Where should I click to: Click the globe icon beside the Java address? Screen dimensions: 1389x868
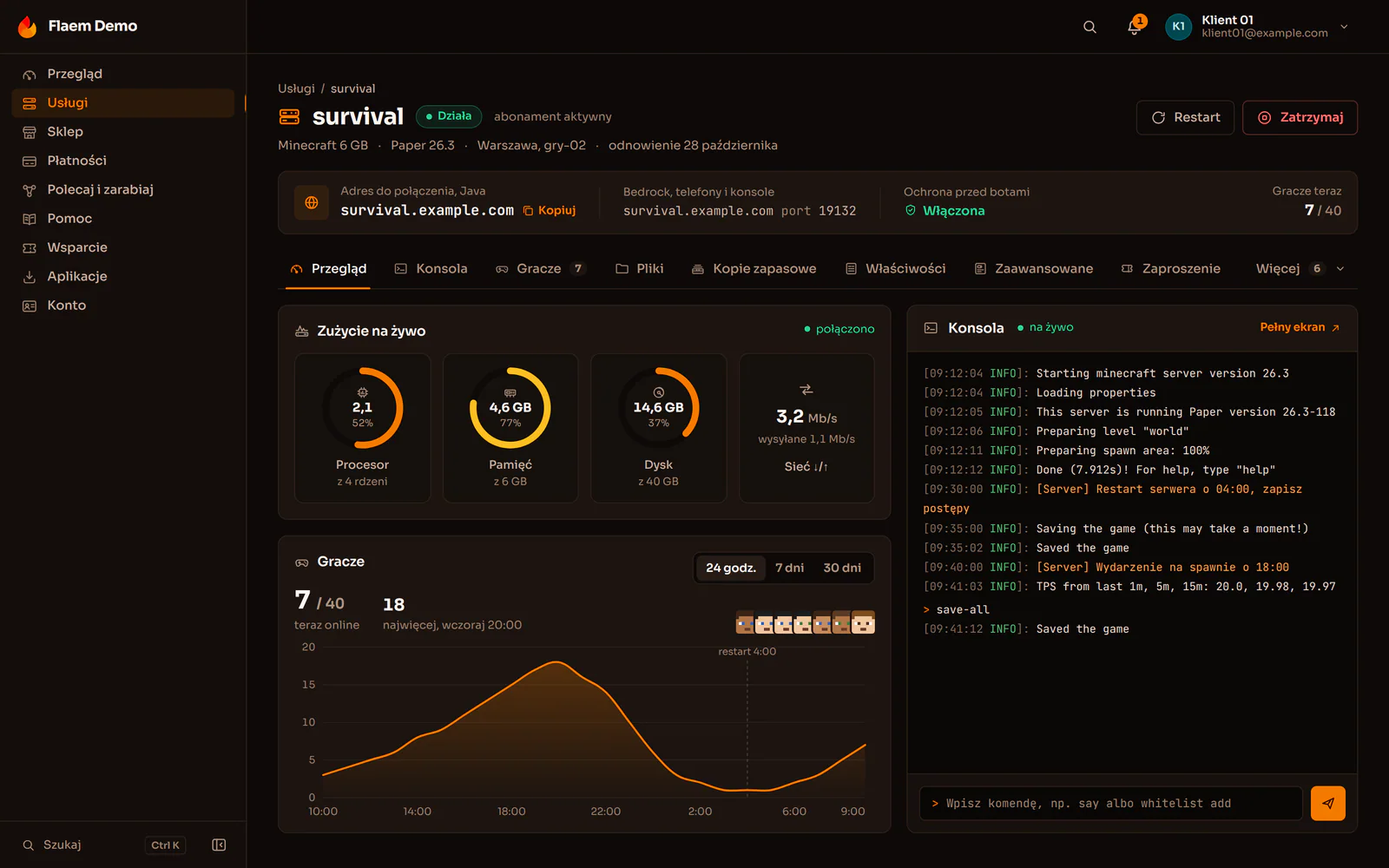click(x=312, y=202)
